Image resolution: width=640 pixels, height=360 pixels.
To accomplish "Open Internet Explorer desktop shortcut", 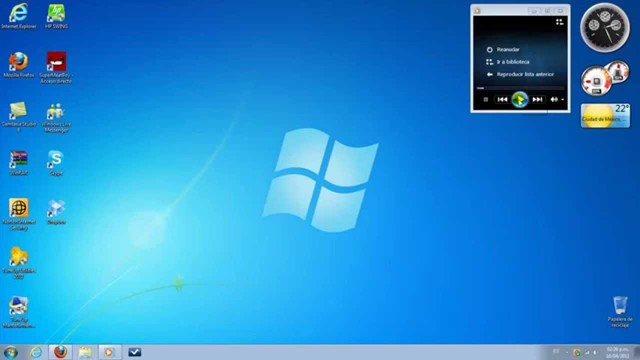I will [19, 16].
